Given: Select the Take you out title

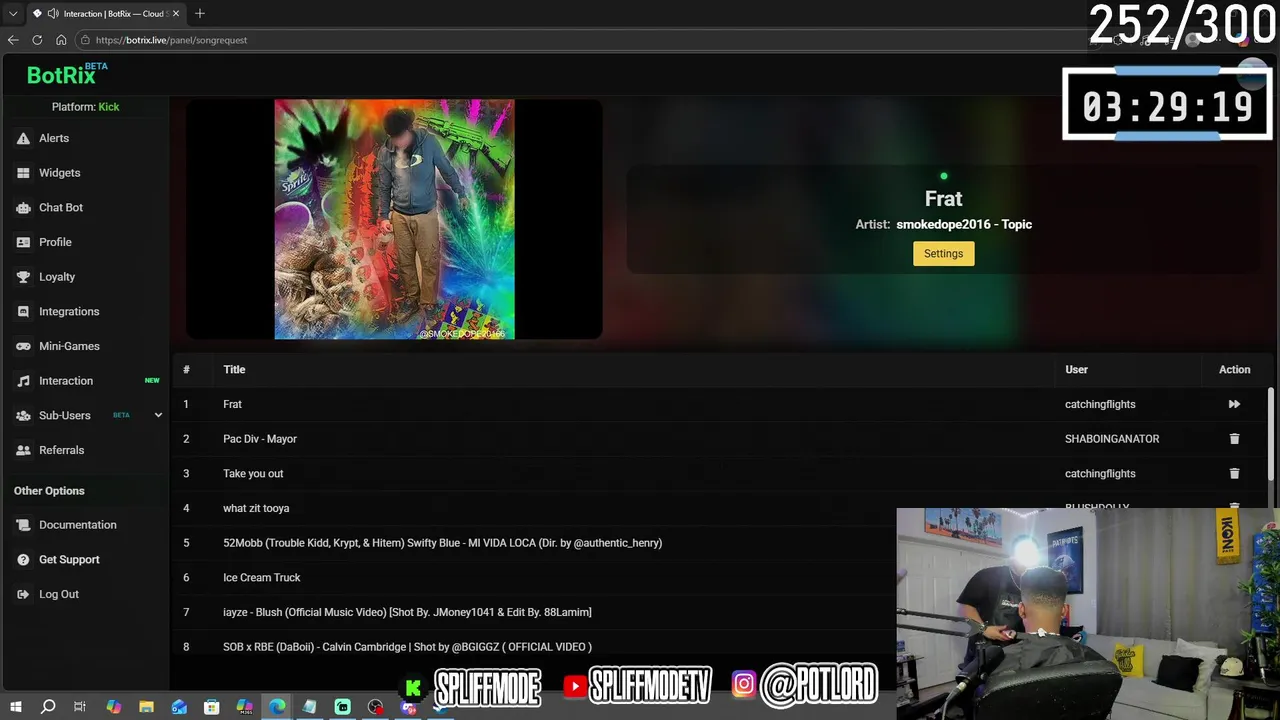Looking at the screenshot, I should (253, 474).
